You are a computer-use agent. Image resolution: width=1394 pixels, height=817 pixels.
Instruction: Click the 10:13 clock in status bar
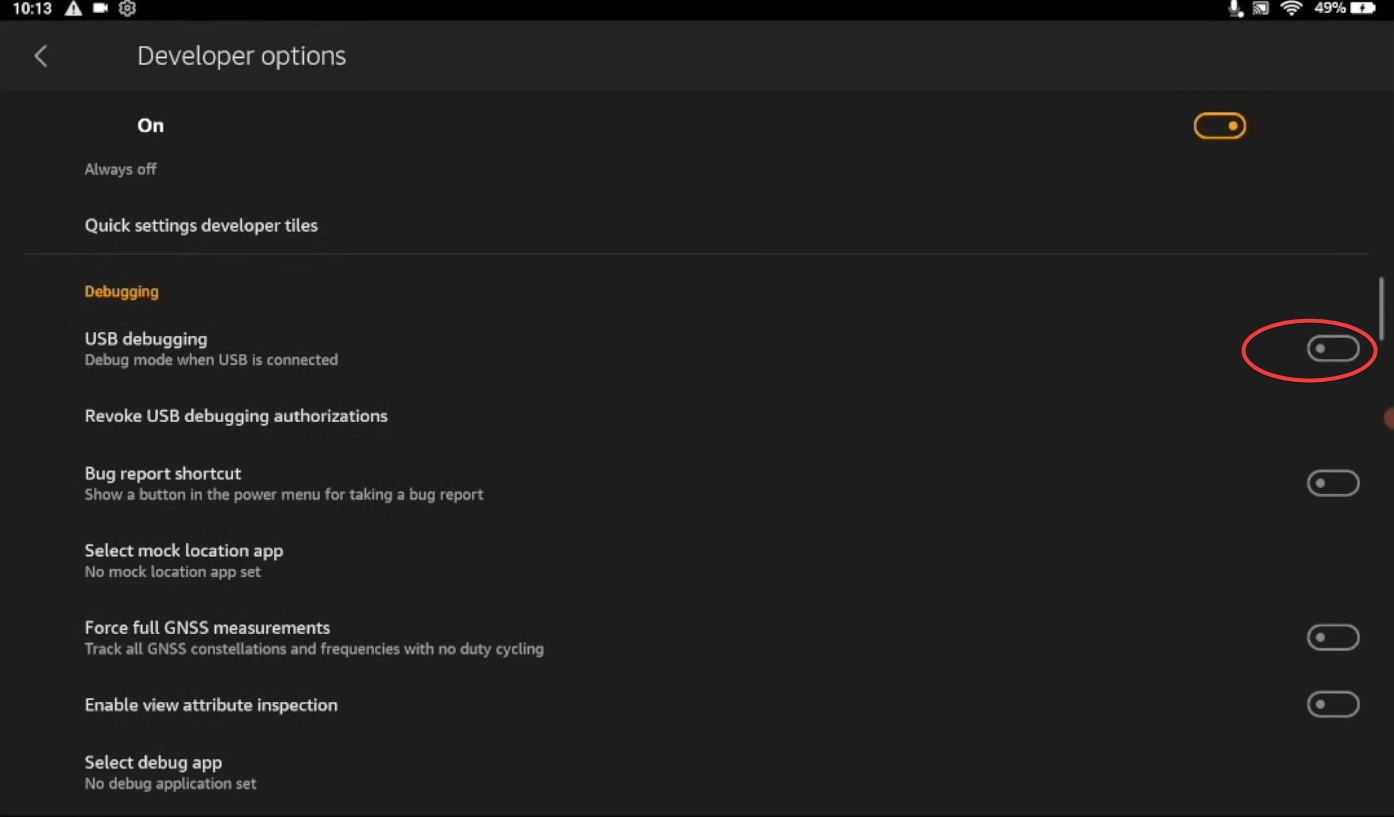(x=32, y=8)
